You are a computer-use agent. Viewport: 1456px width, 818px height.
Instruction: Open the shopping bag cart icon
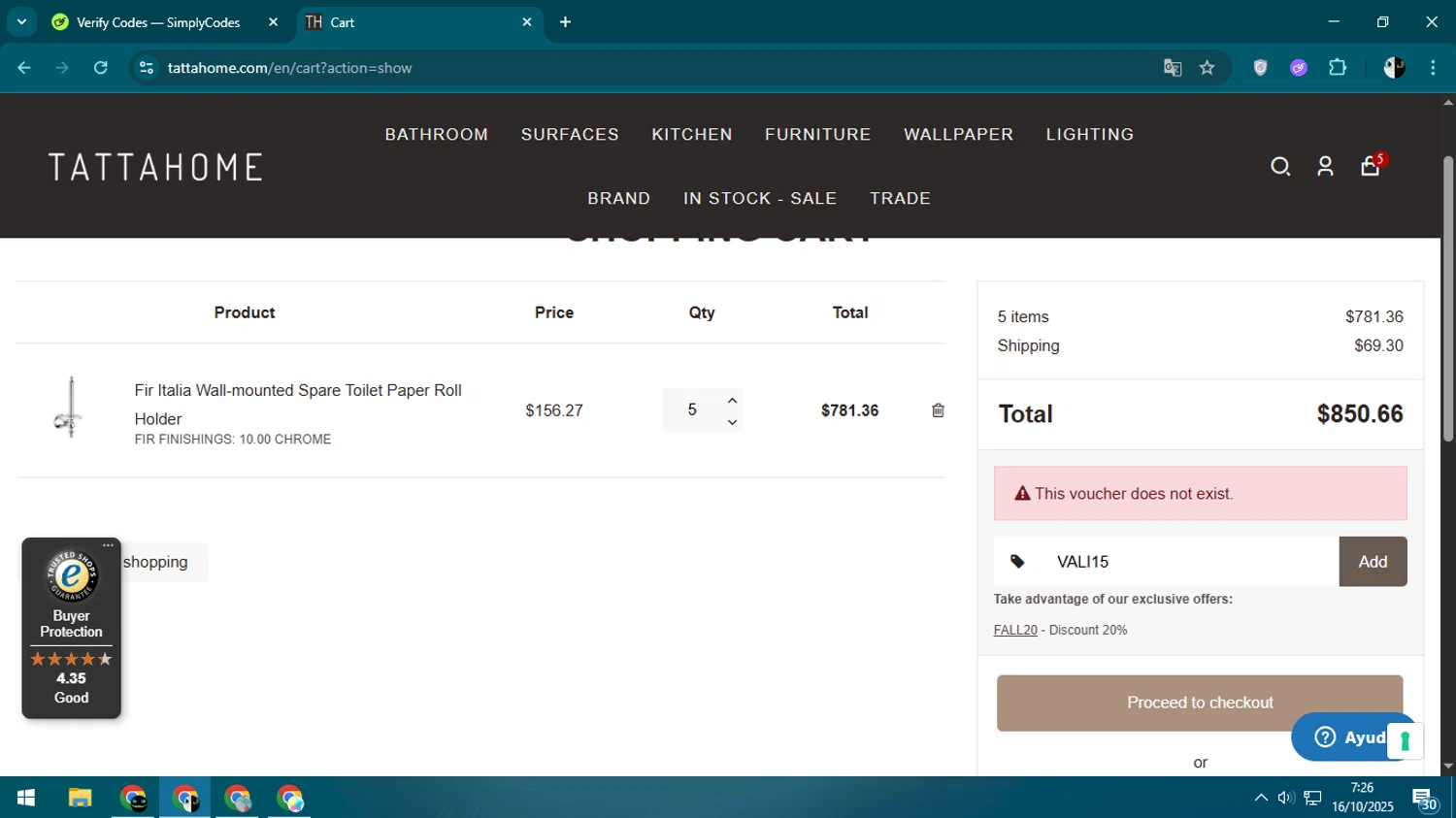point(1371,166)
